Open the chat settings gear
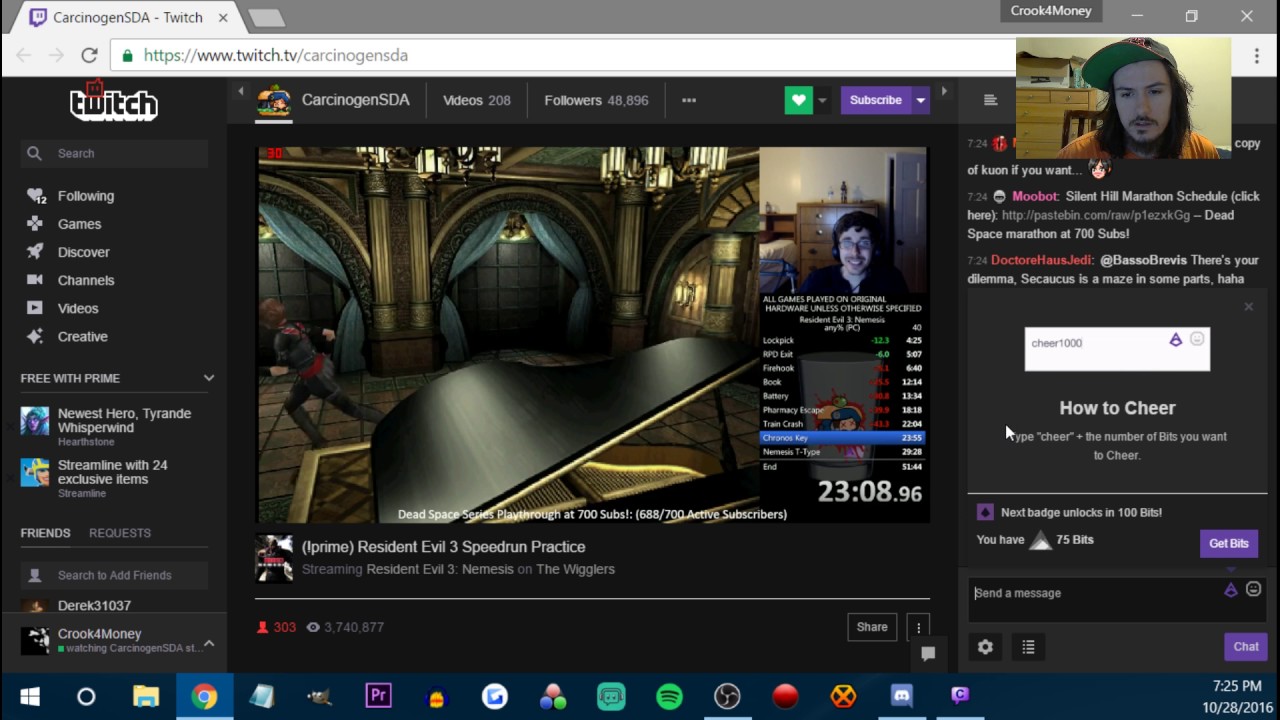1280x720 pixels. [x=985, y=647]
